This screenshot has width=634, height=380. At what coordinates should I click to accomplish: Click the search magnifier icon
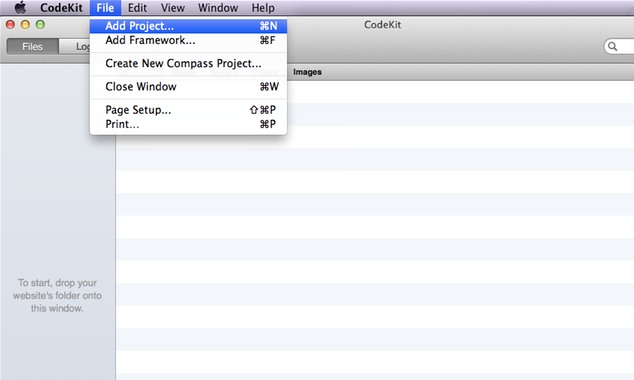tap(613, 46)
